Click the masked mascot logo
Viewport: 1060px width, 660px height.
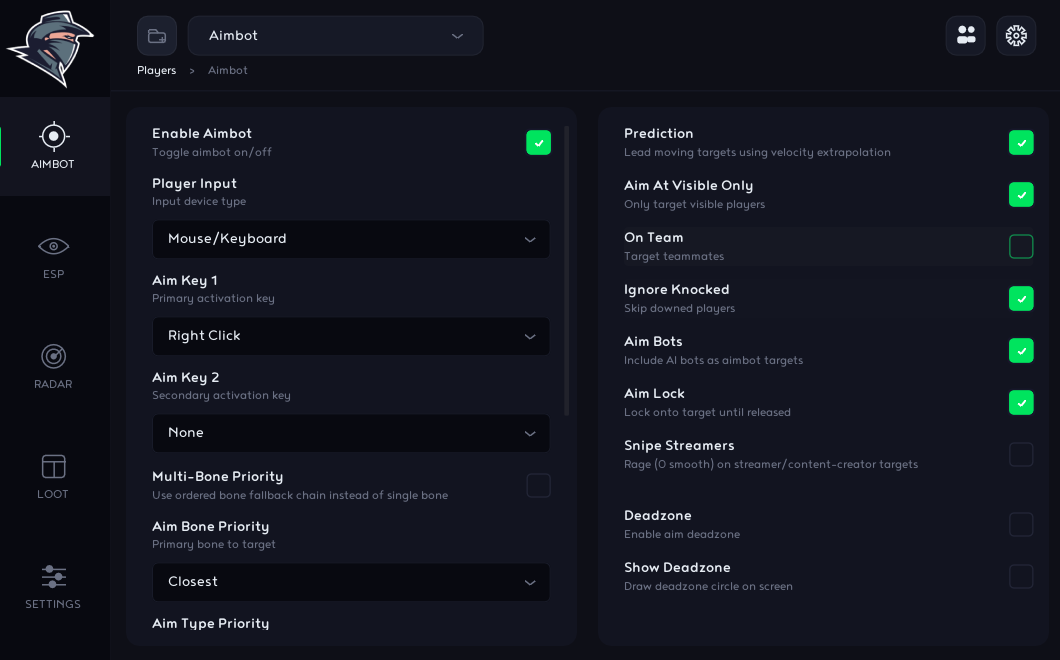click(x=51, y=48)
